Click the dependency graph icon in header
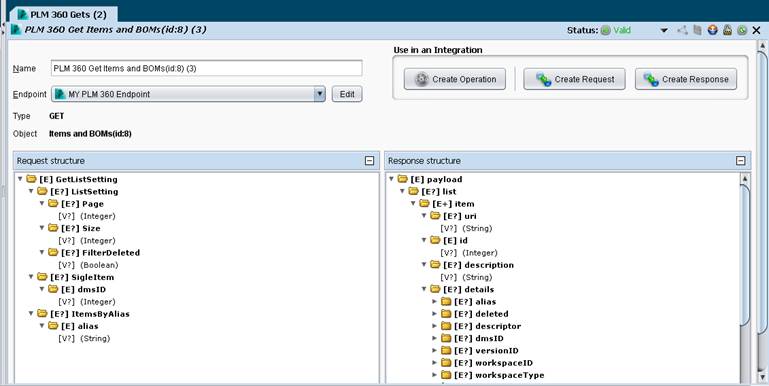Image resolution: width=769 pixels, height=386 pixels. pyautogui.click(x=682, y=30)
